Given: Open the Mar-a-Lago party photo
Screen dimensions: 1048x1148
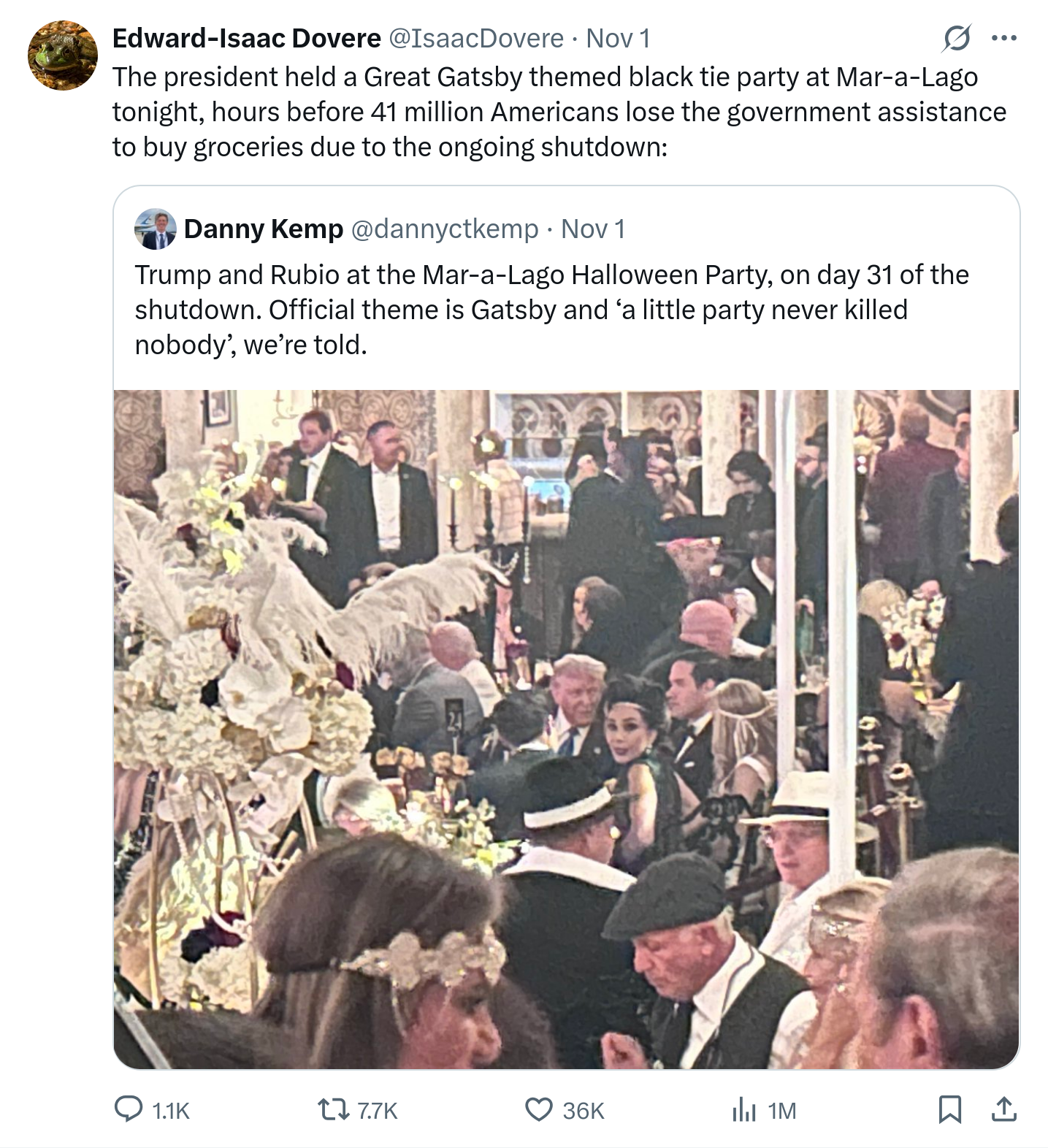Looking at the screenshot, I should (x=567, y=730).
